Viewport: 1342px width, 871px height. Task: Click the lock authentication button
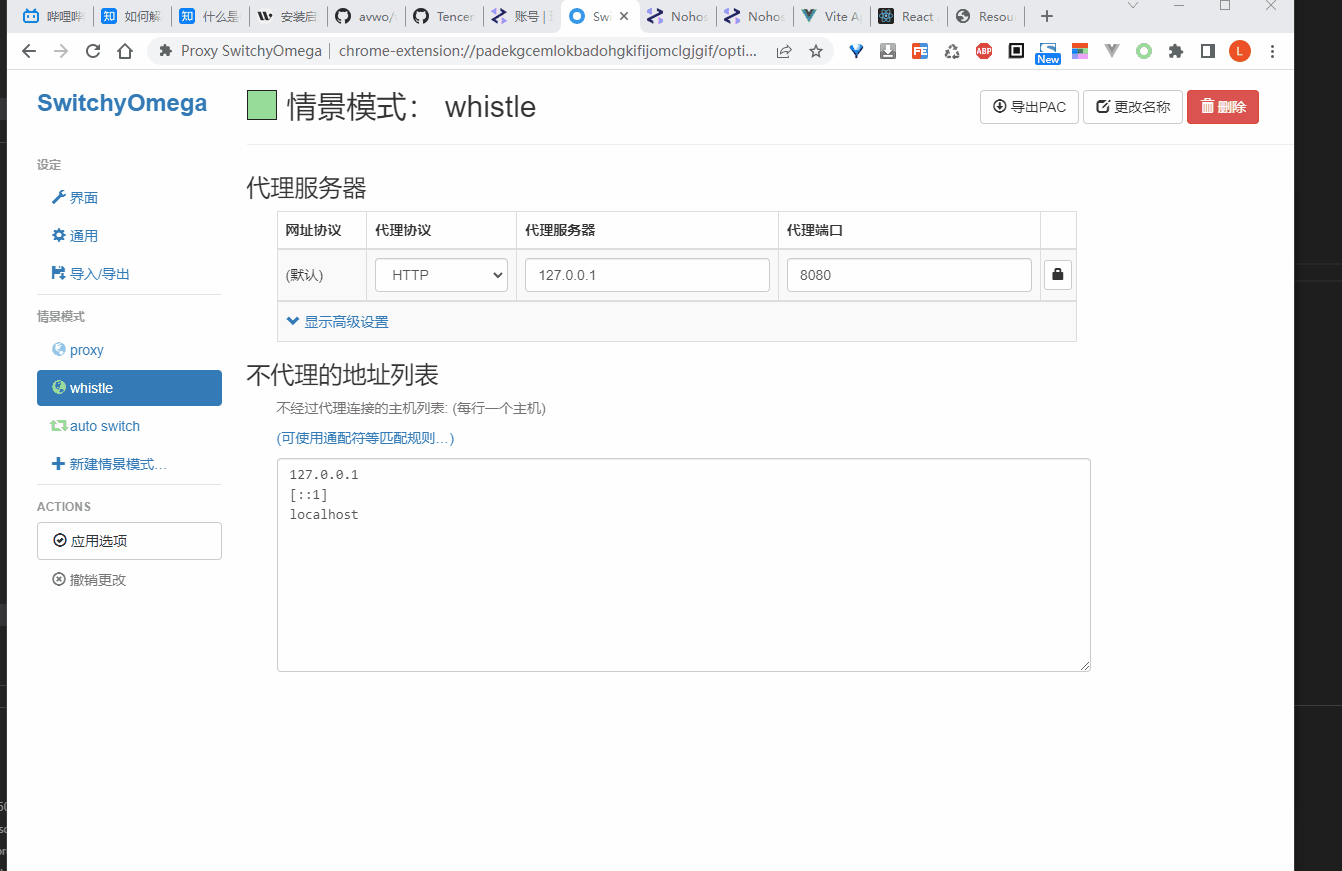(x=1058, y=275)
